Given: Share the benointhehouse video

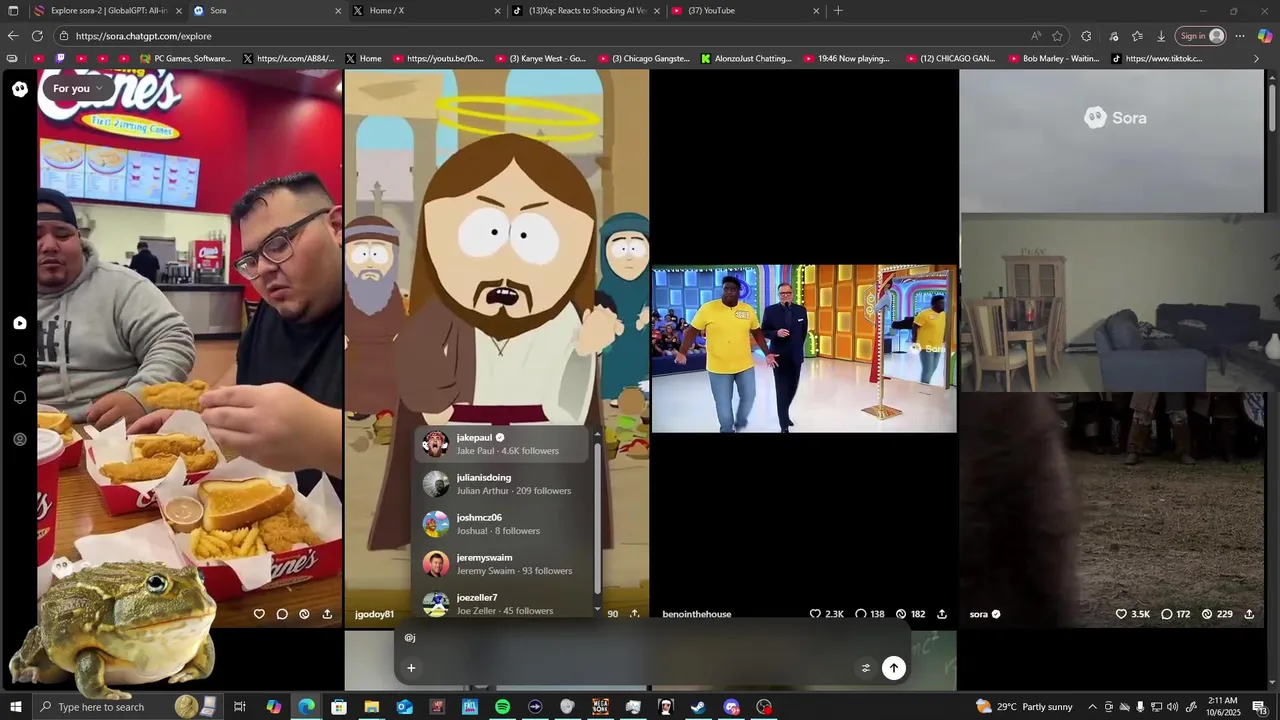Looking at the screenshot, I should [942, 614].
